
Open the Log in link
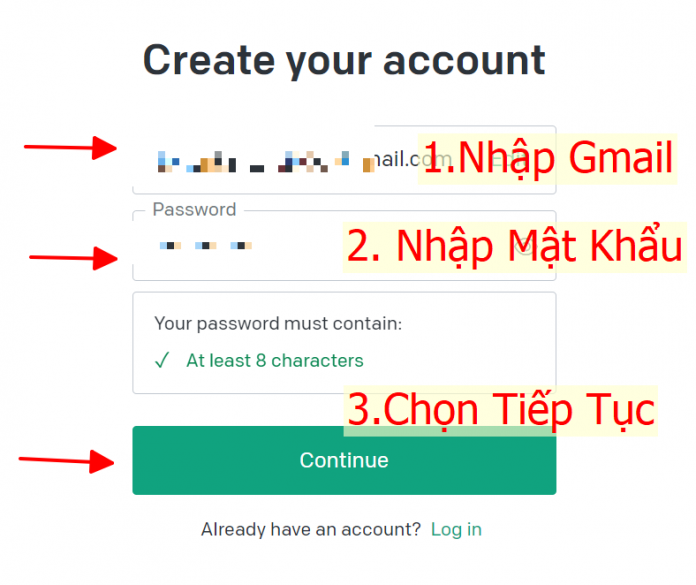pos(456,530)
